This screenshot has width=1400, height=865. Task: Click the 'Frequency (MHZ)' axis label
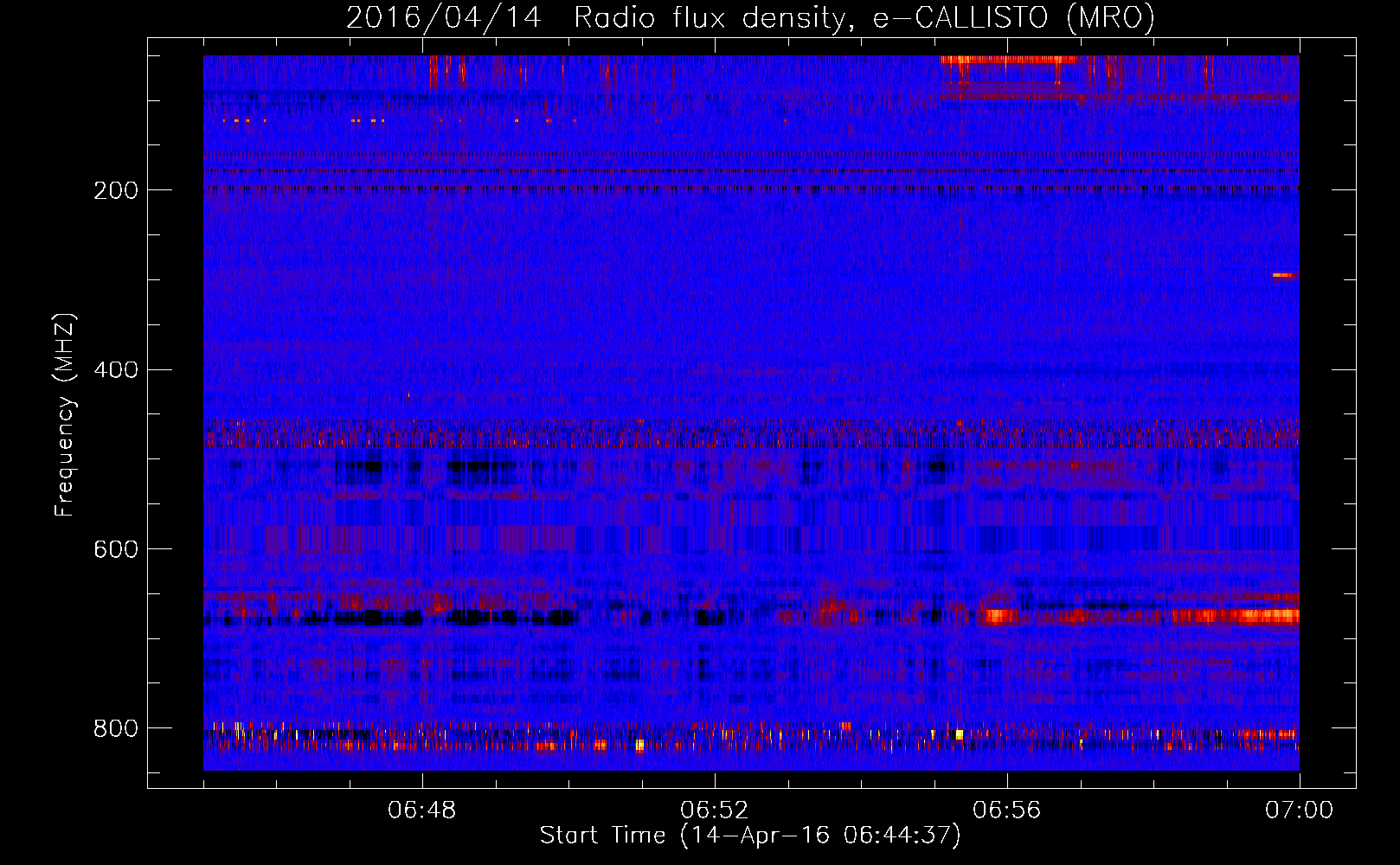(x=65, y=415)
